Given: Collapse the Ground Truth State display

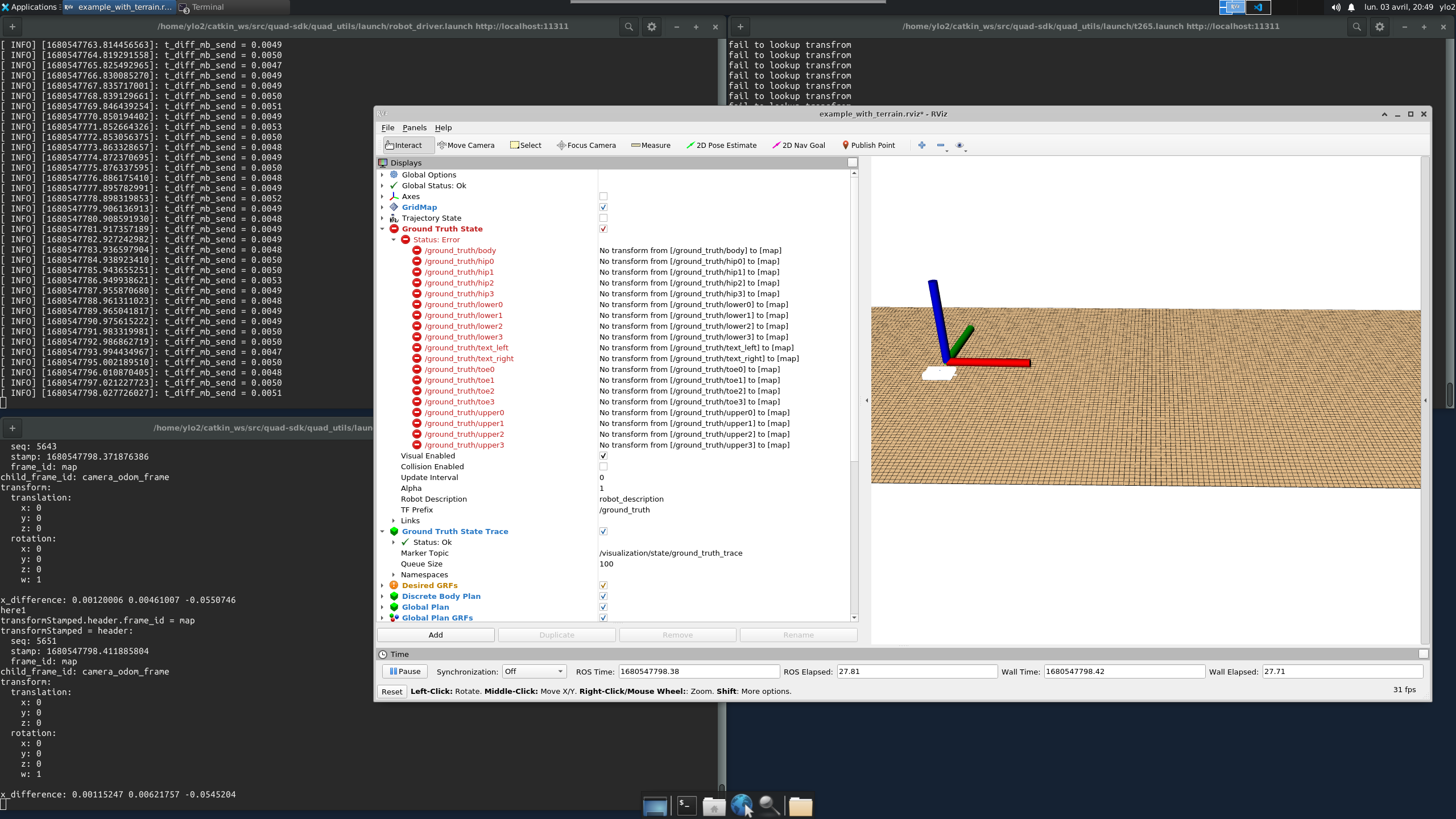Looking at the screenshot, I should tap(382, 229).
